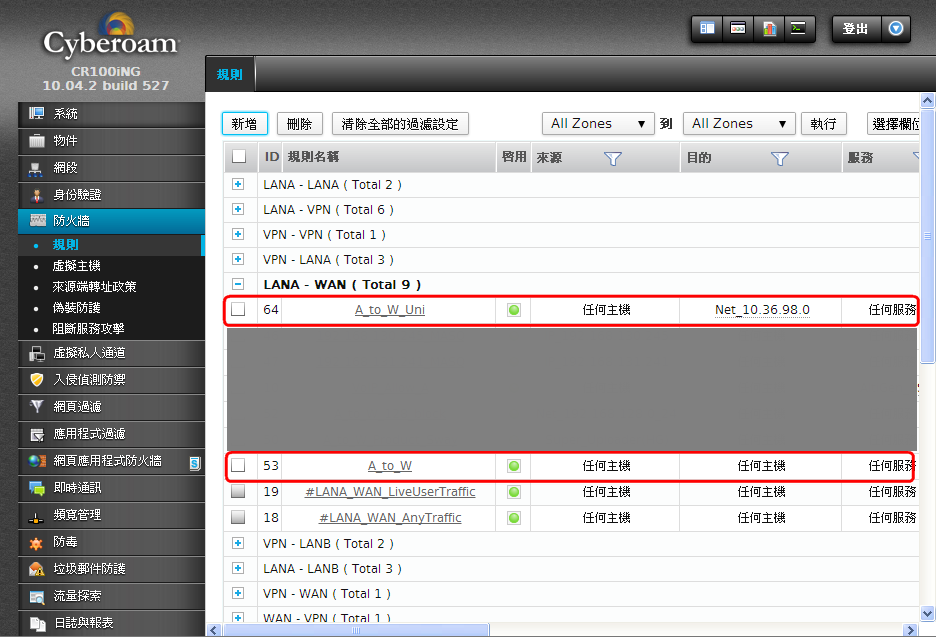Image resolution: width=936 pixels, height=637 pixels.
Task: Click the 應用程式過濾 icon
Action: tap(37, 435)
